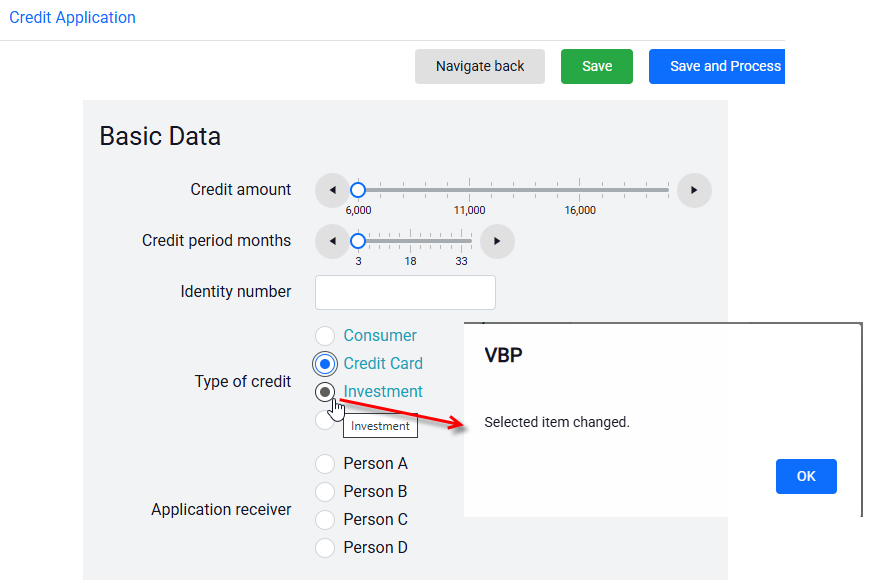The height and width of the screenshot is (580, 883).
Task: Click the 18 months tick label
Action: (x=410, y=261)
